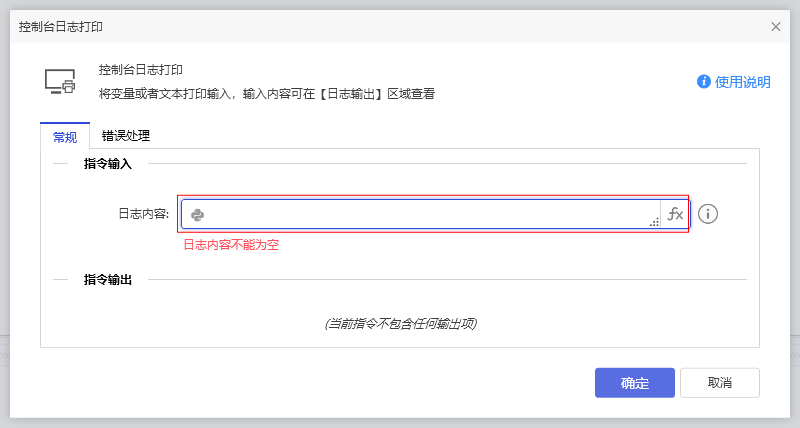The image size is (800, 428).
Task: Switch to the 常规 tab
Action: point(65,137)
